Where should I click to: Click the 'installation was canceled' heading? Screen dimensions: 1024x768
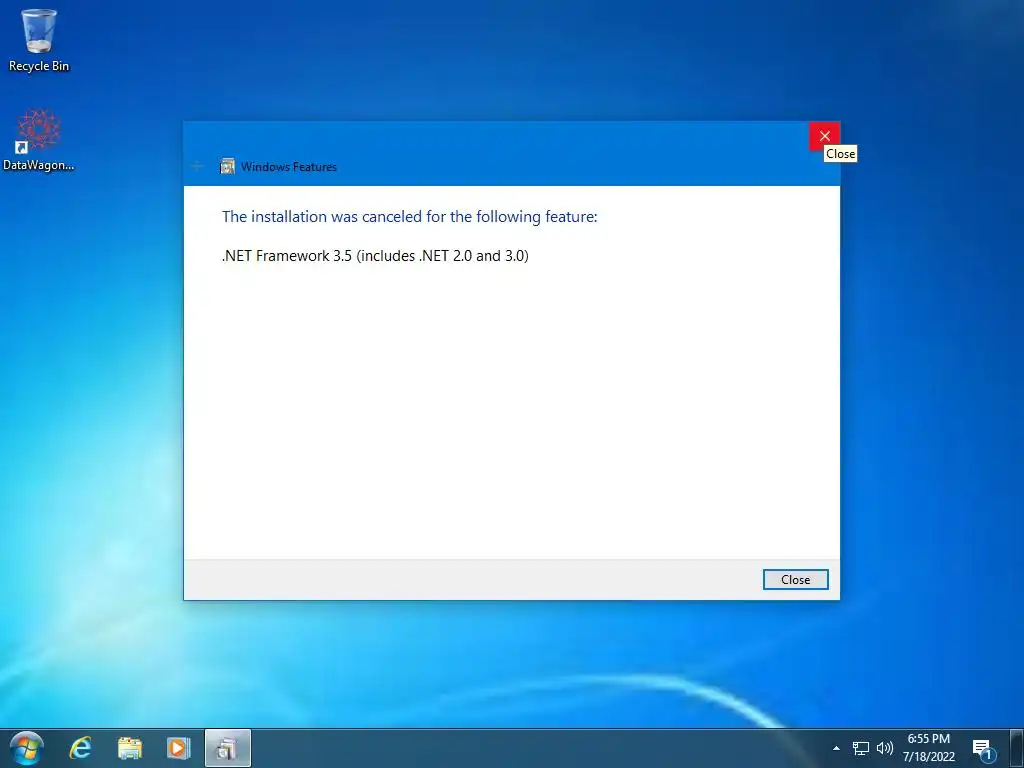tap(409, 217)
